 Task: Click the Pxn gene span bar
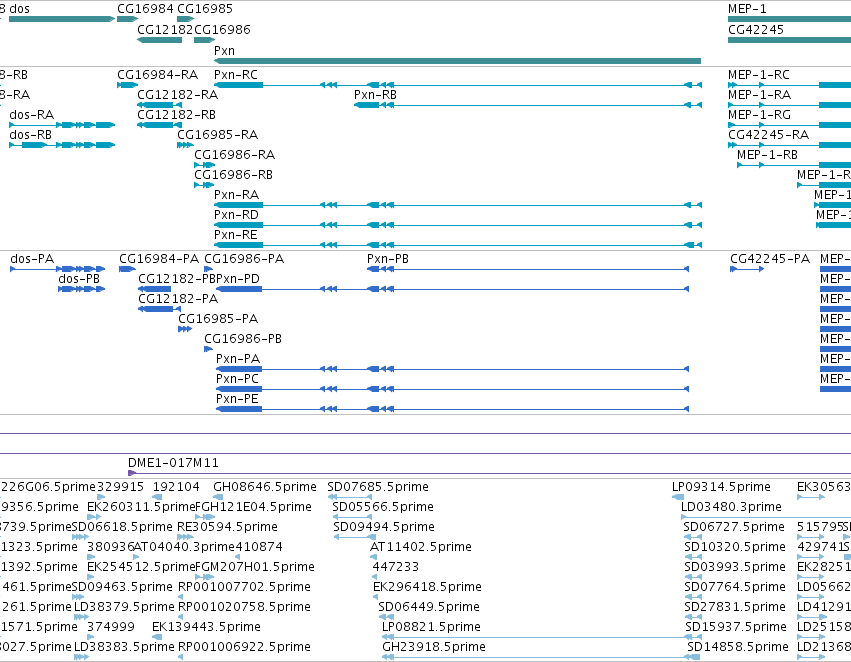coord(458,61)
